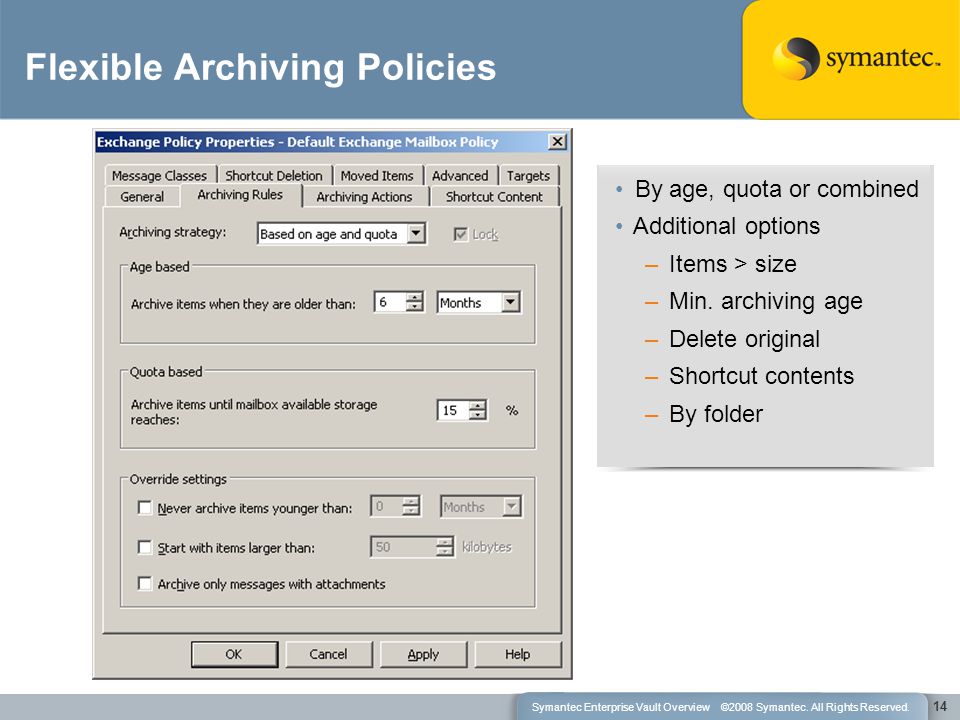
Task: Click the 'Additional options' bullet
Action: click(x=726, y=226)
